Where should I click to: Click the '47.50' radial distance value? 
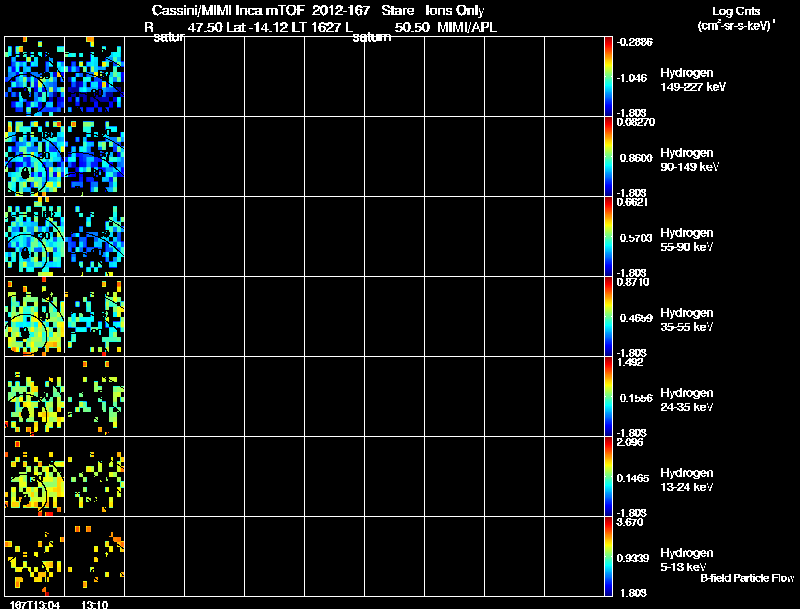click(x=205, y=28)
